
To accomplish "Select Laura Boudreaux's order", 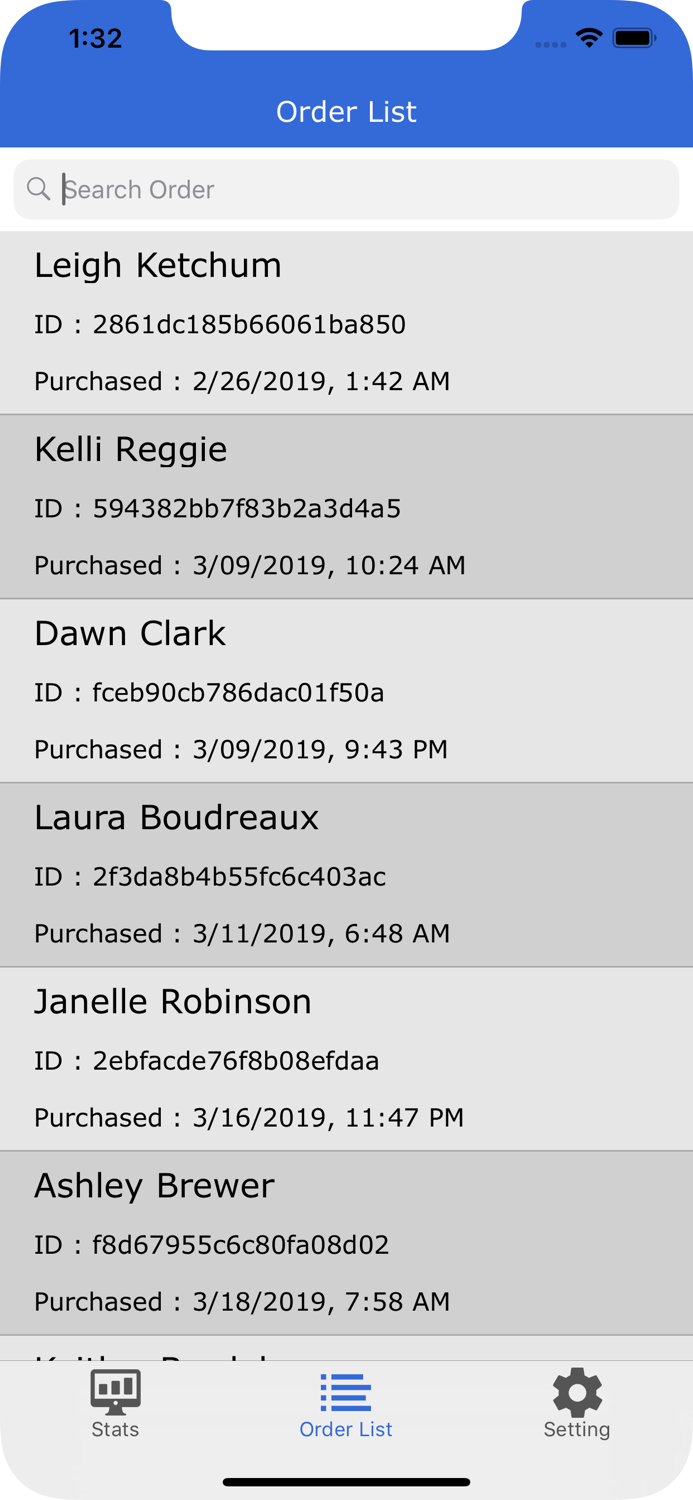I will [346, 874].
